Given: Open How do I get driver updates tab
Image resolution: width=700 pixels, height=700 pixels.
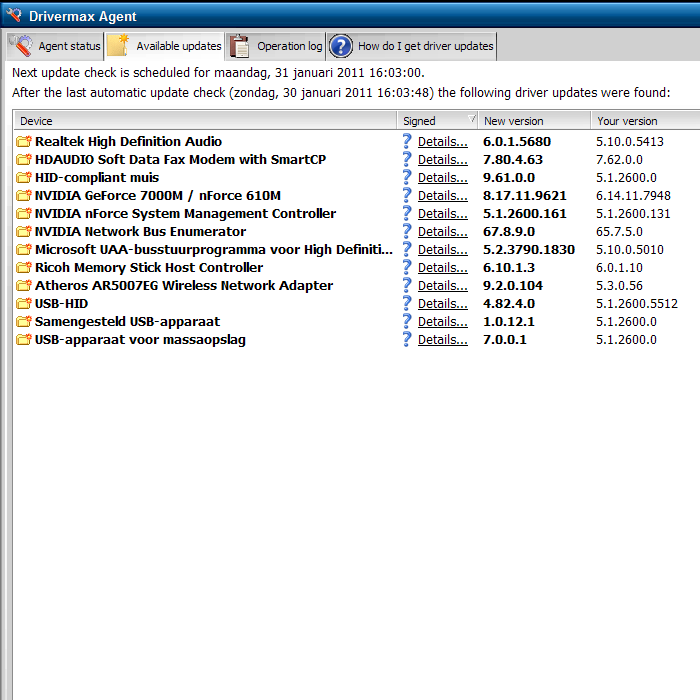Looking at the screenshot, I should [411, 46].
